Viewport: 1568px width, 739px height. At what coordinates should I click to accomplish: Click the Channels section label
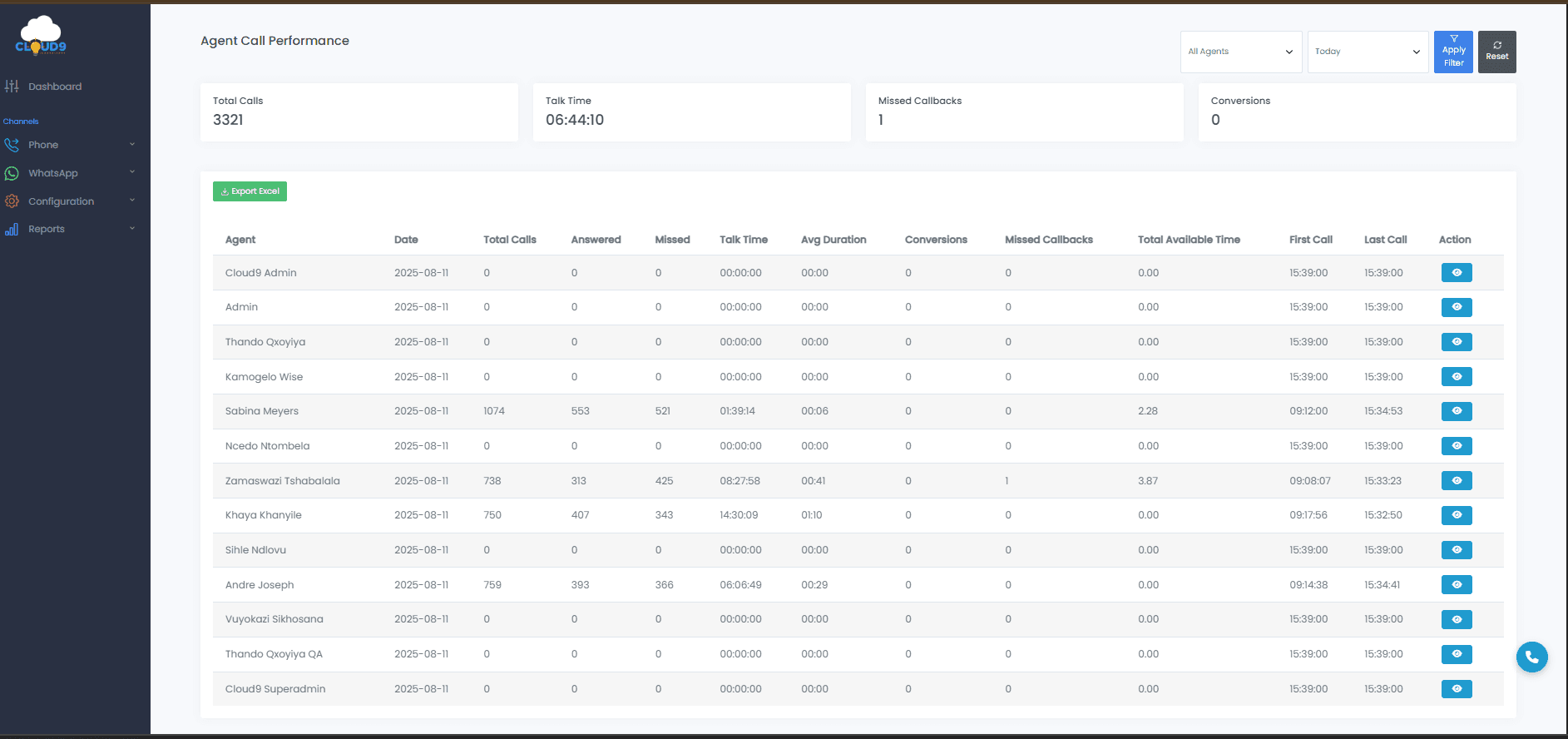21,122
